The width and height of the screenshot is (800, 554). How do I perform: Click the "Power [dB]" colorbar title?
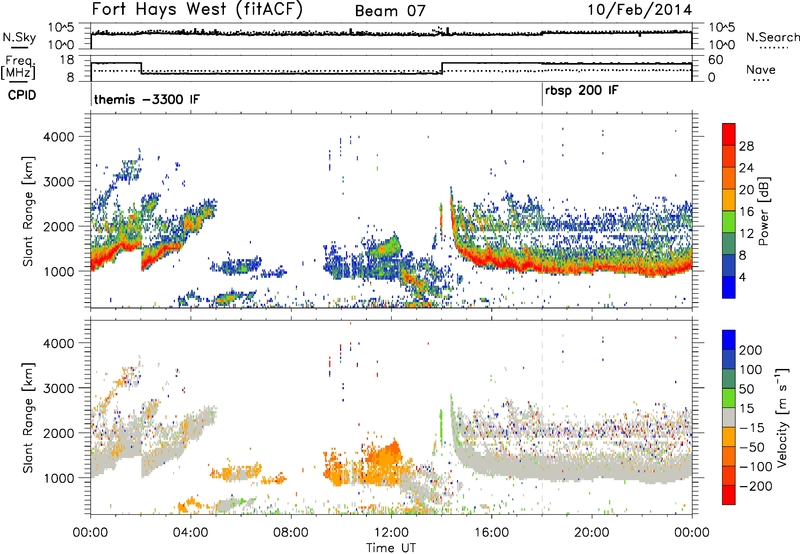pos(764,211)
